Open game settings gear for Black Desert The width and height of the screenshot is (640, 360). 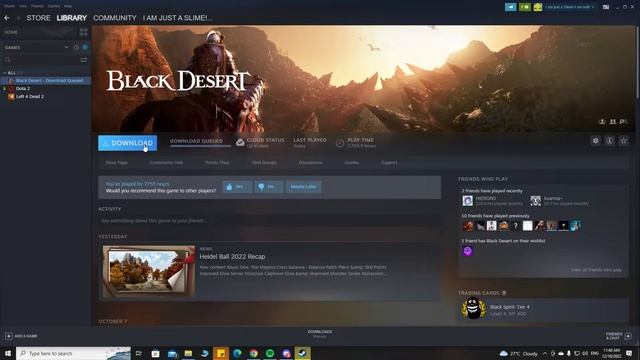(596, 141)
